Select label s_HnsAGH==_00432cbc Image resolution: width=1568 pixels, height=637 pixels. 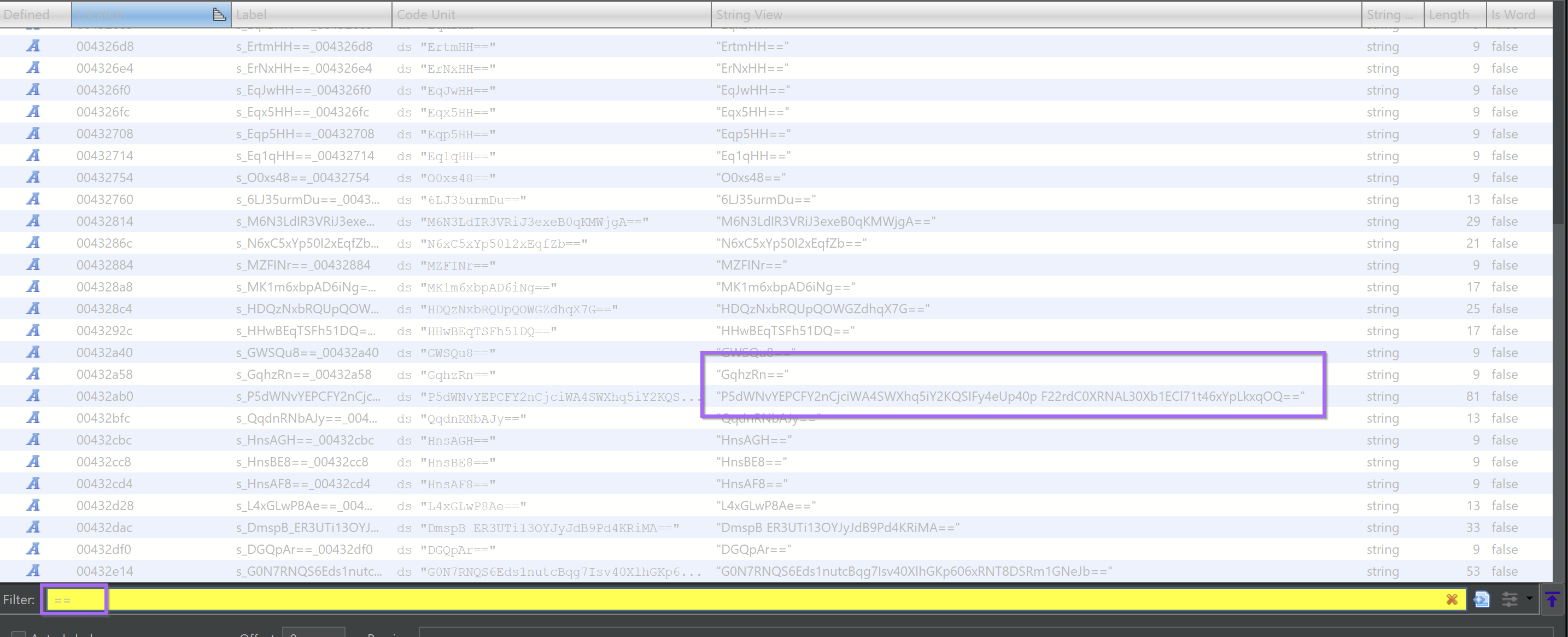tap(305, 440)
